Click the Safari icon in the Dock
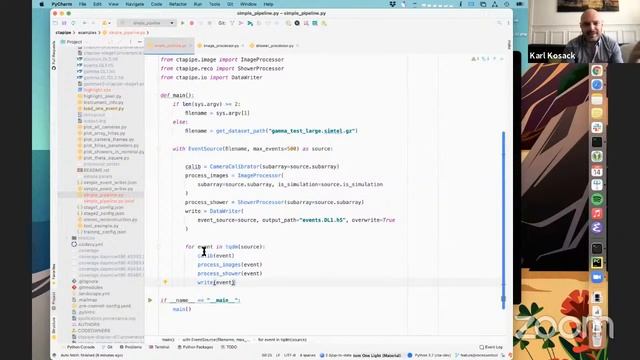 point(597,85)
